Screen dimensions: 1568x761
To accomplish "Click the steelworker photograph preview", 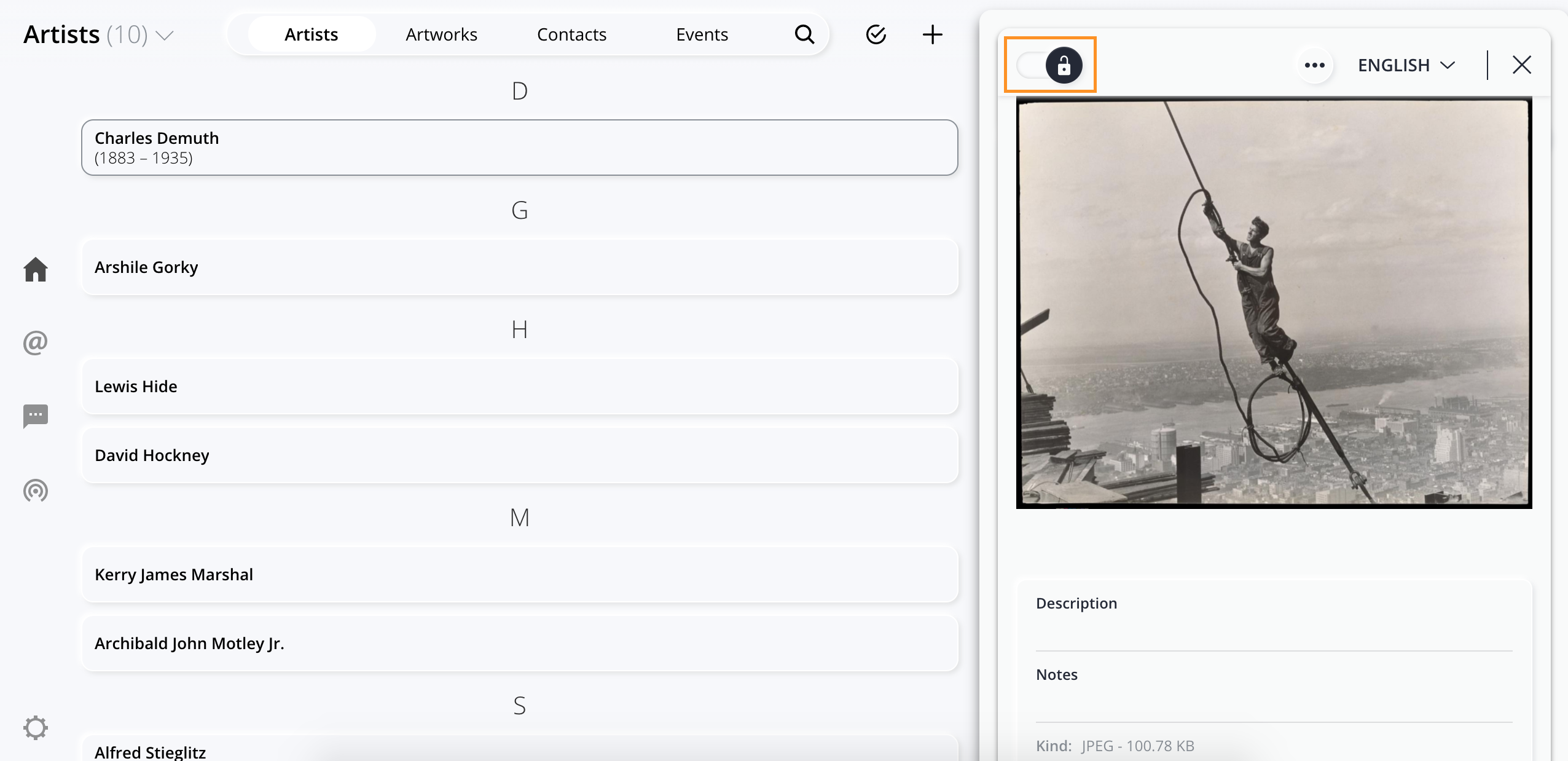I will [1274, 303].
